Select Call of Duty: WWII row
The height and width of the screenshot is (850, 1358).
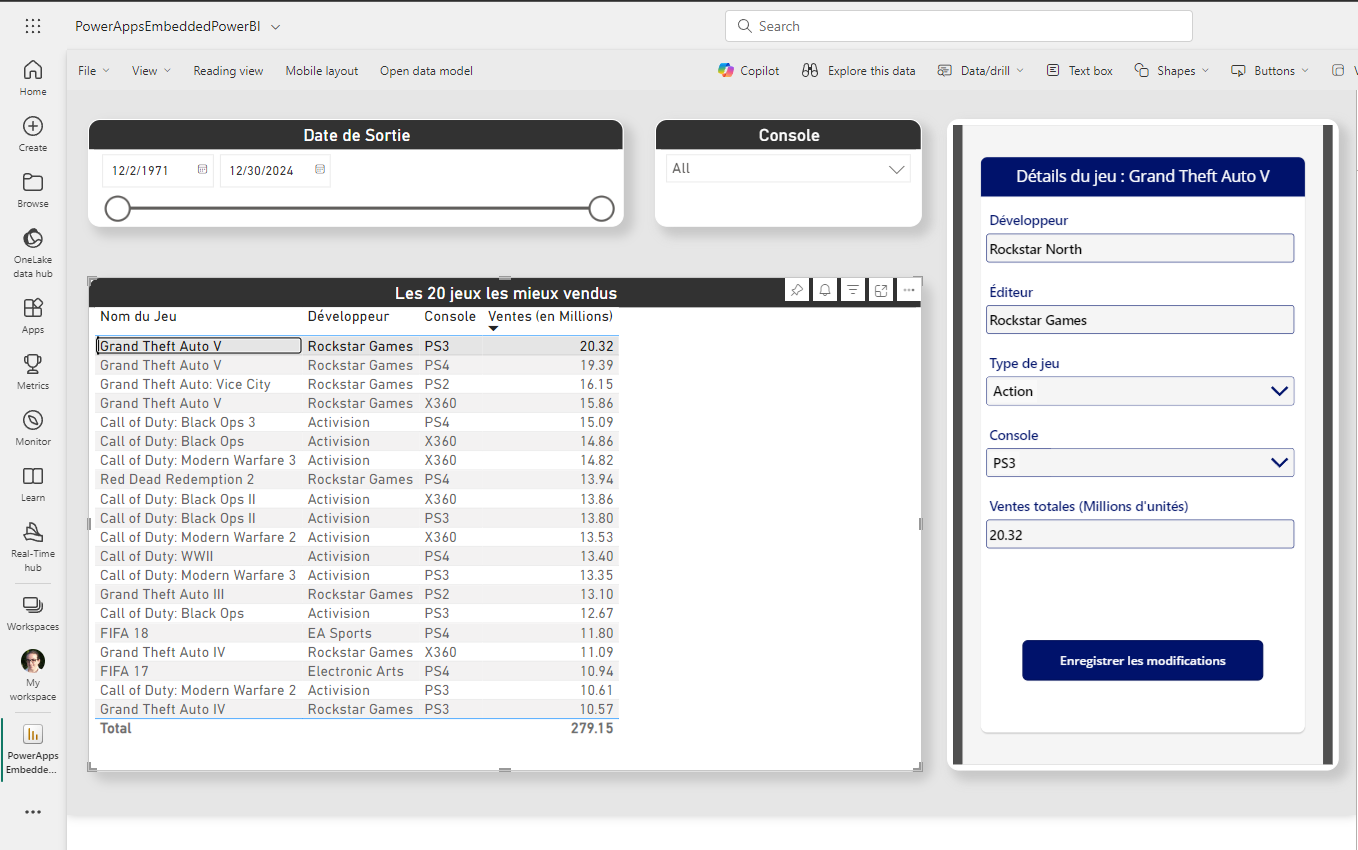[x=357, y=556]
